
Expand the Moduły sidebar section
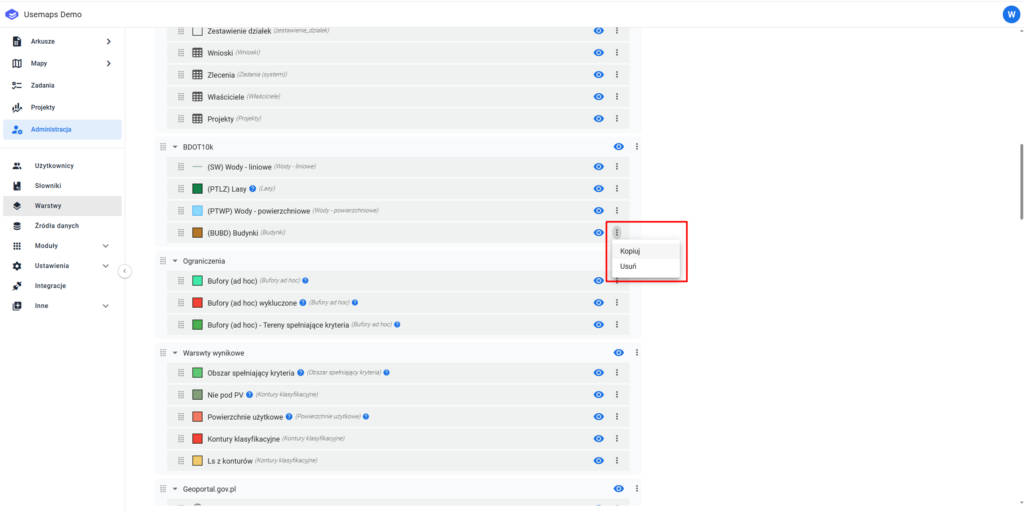point(105,246)
